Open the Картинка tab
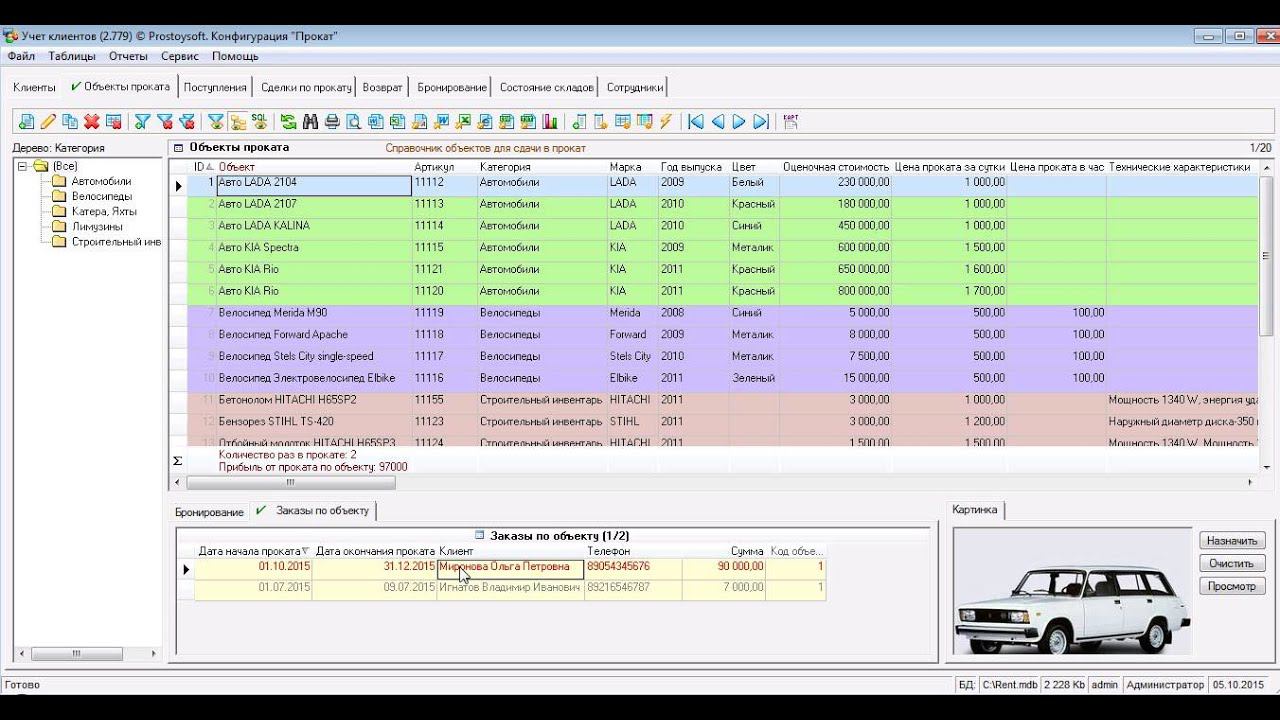 (975, 510)
